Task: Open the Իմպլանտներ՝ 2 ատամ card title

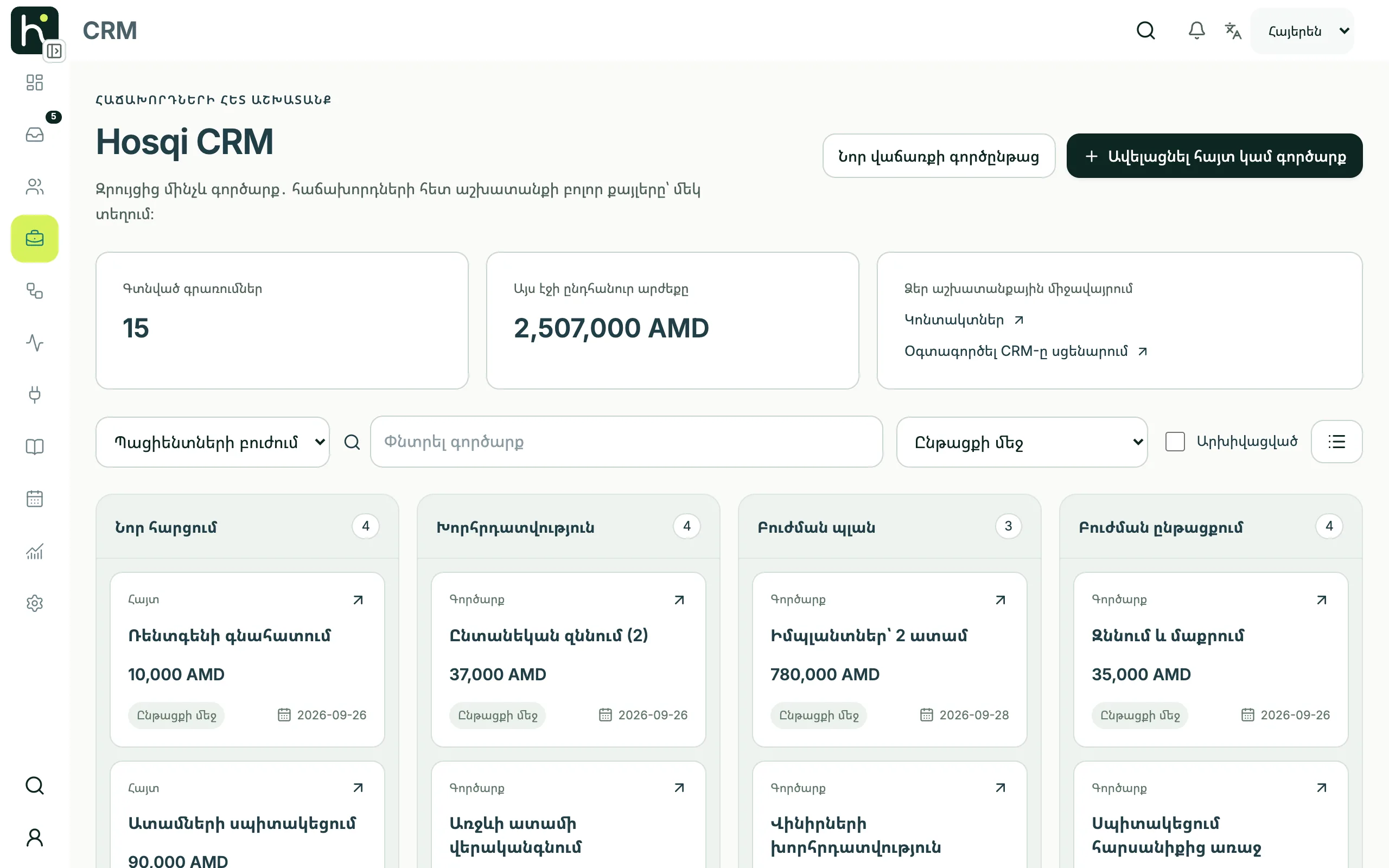Action: click(x=869, y=635)
